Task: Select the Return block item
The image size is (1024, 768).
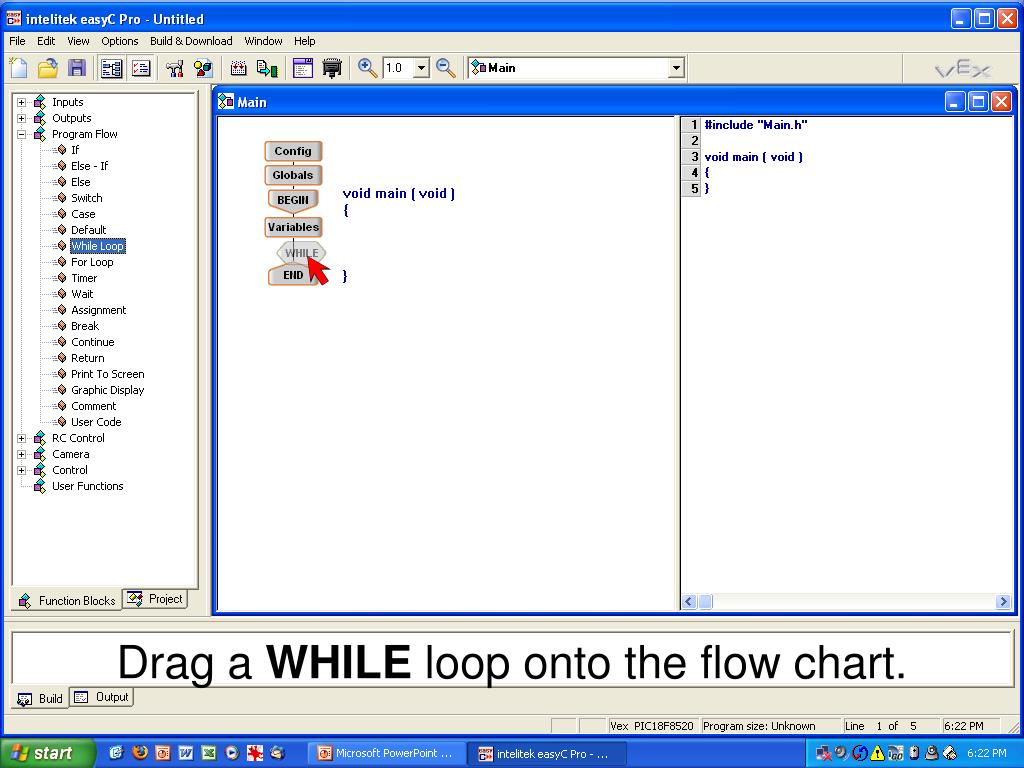Action: click(88, 358)
